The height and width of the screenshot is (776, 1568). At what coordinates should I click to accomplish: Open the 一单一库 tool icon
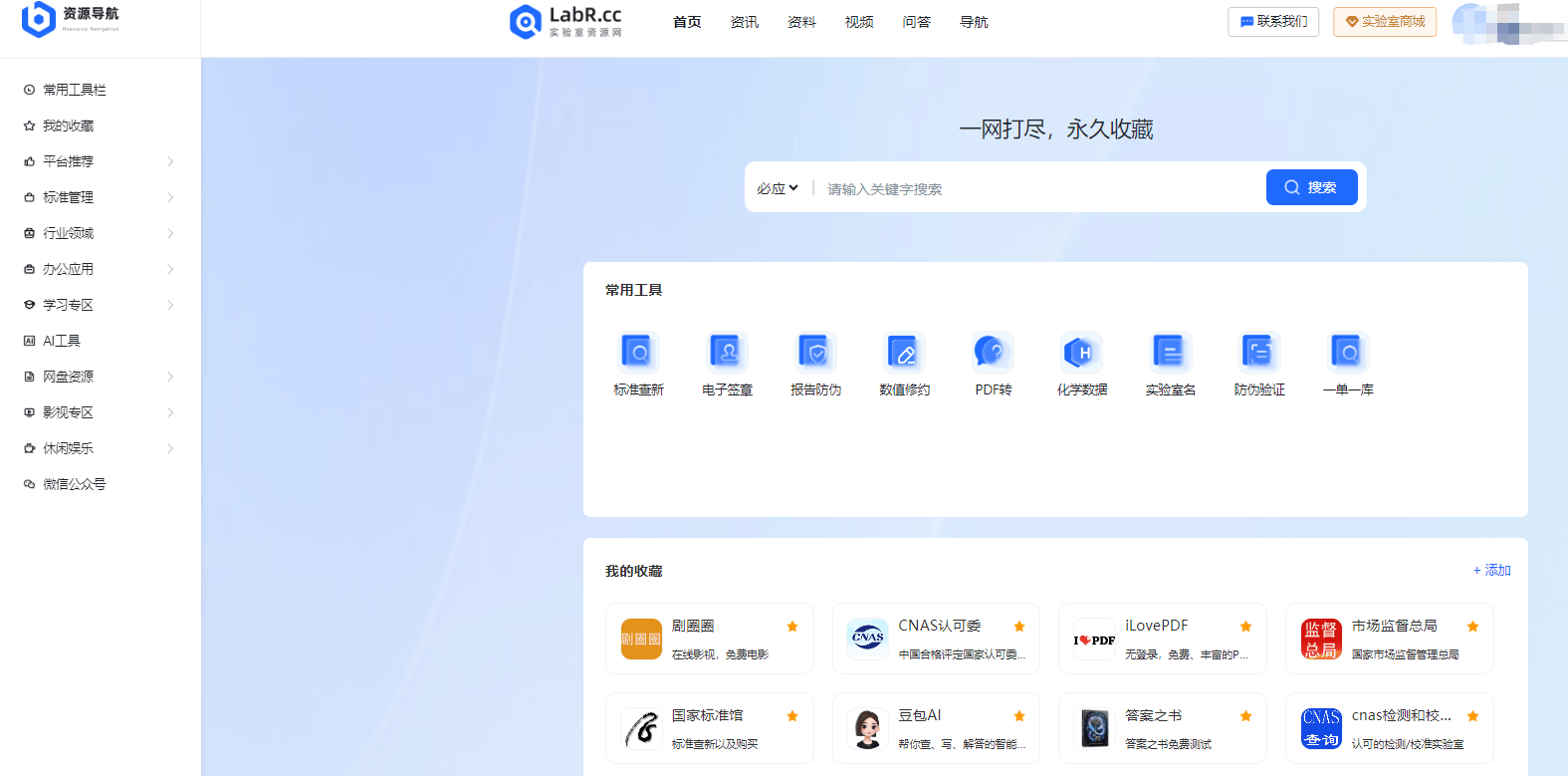(1348, 353)
